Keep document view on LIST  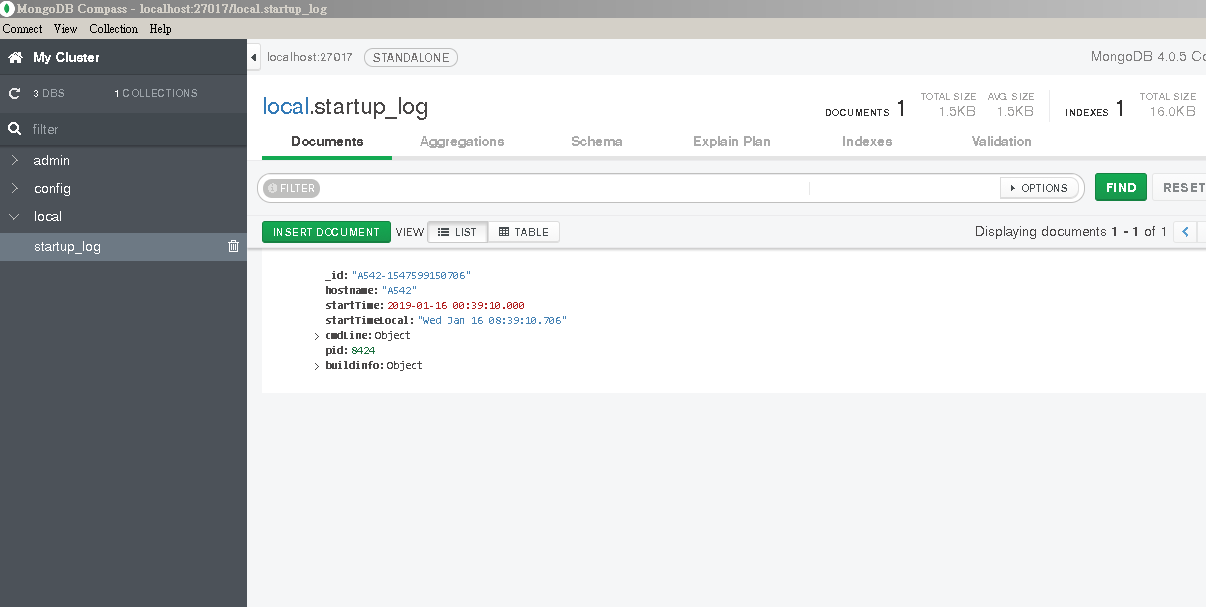tap(457, 231)
